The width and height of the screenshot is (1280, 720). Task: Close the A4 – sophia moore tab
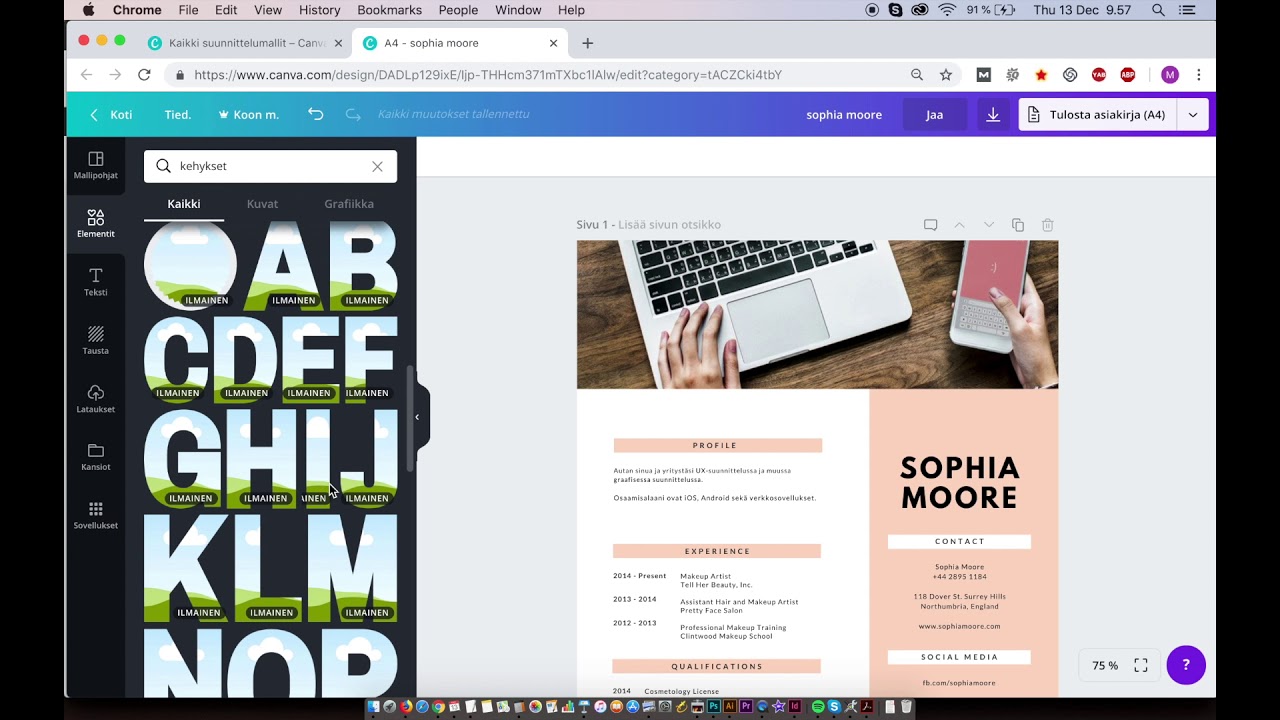tap(553, 43)
